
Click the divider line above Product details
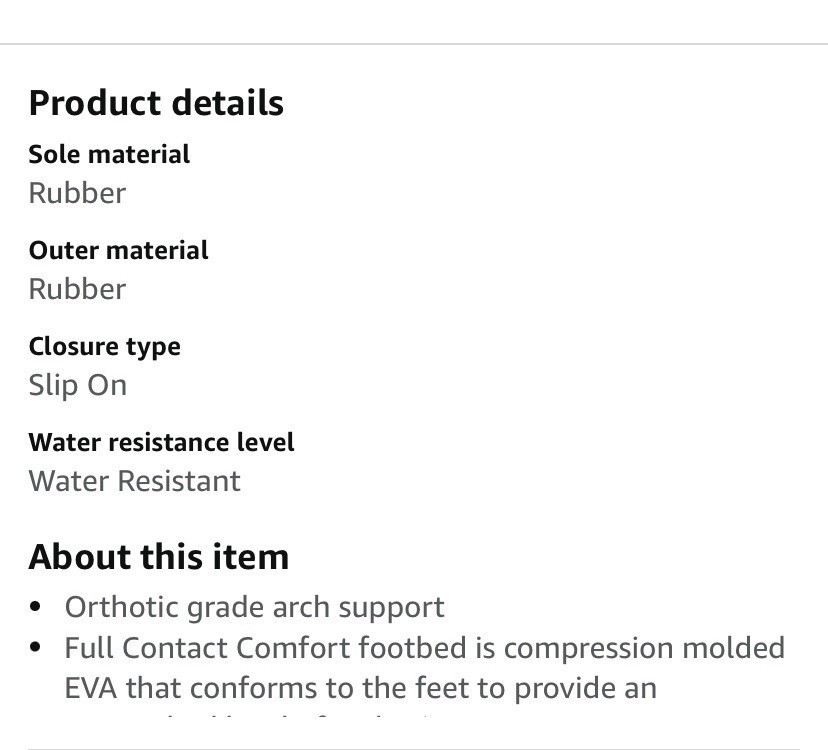[414, 44]
